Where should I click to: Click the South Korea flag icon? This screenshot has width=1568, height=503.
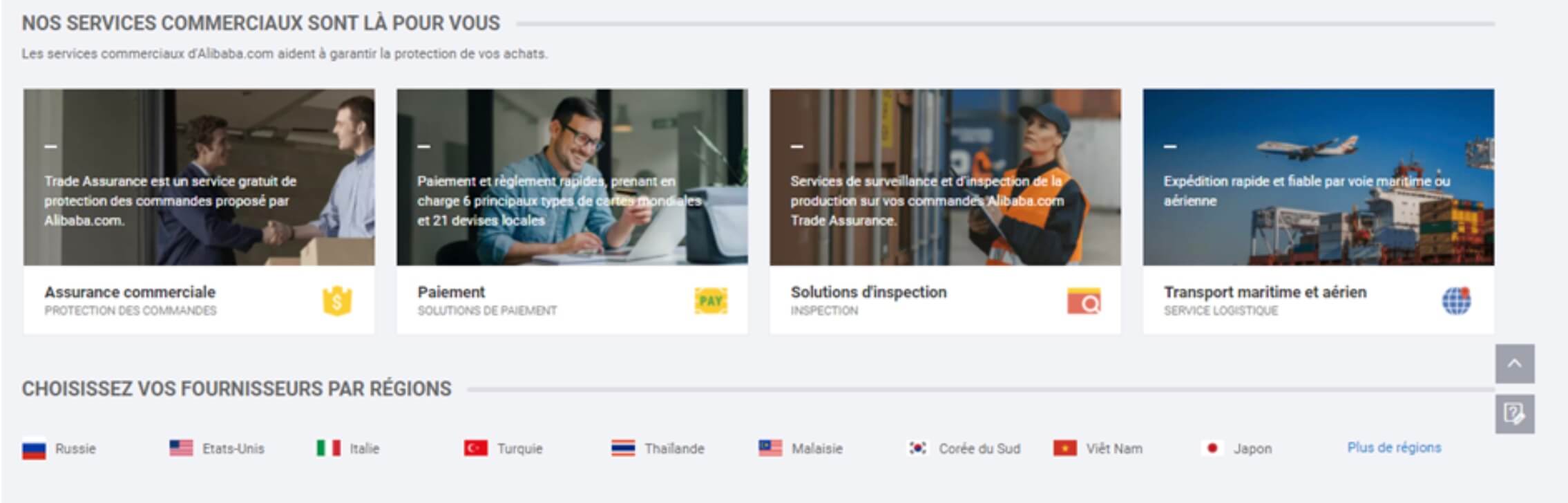tap(917, 448)
